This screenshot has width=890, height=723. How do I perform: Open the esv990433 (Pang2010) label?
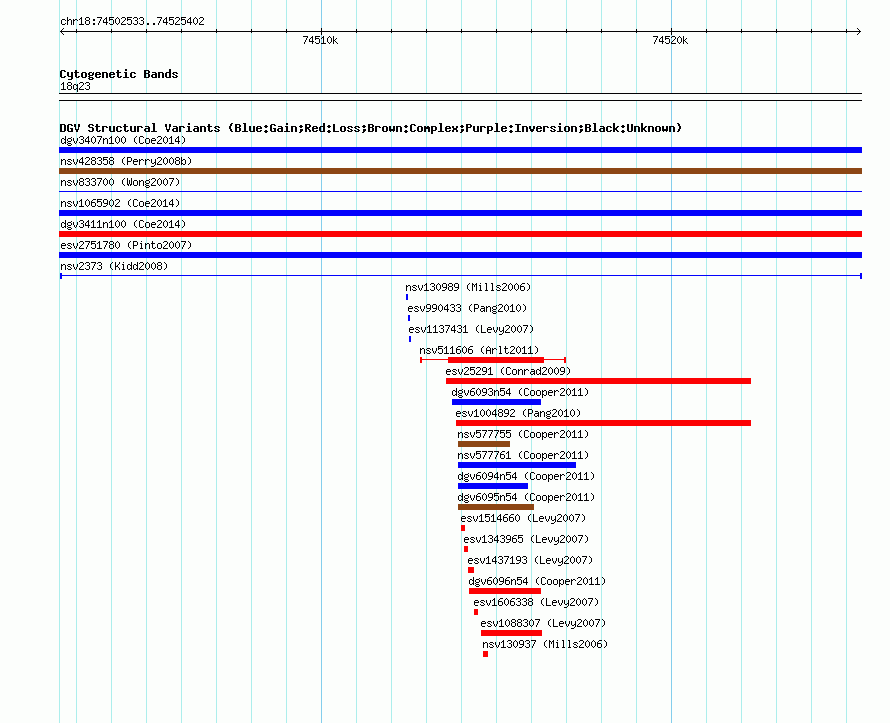click(x=467, y=308)
